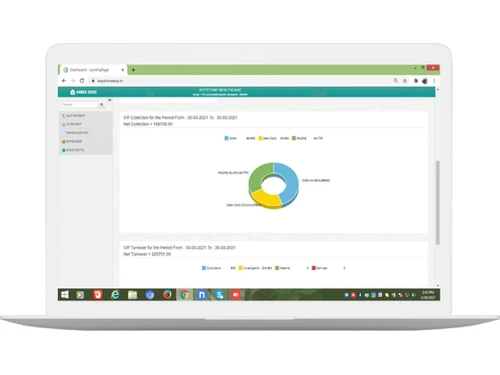
Task: Open the browser zoom magnifier icon
Action: [x=396, y=81]
